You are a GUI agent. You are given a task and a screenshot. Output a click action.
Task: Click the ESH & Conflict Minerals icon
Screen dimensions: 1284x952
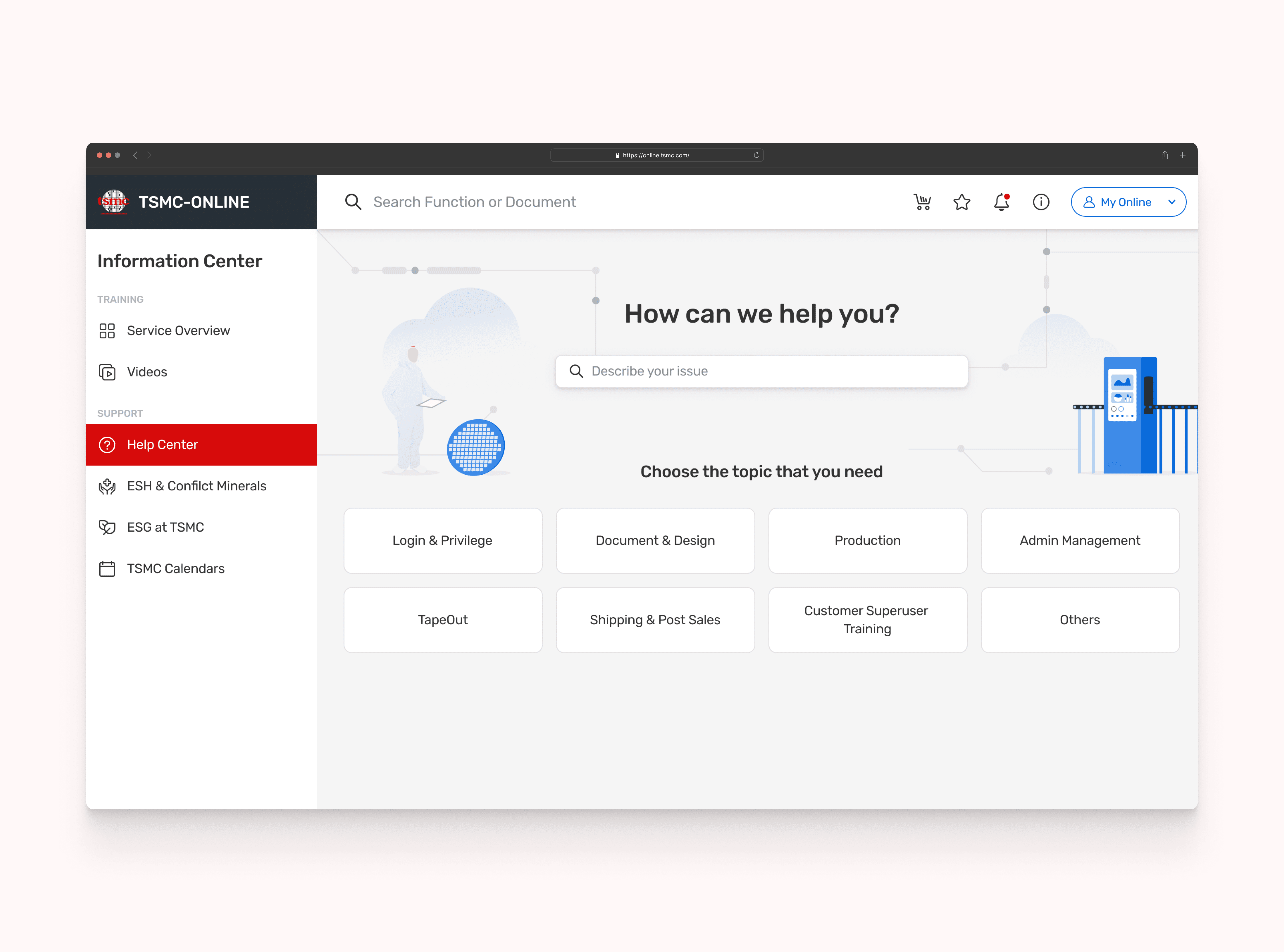[x=107, y=486]
